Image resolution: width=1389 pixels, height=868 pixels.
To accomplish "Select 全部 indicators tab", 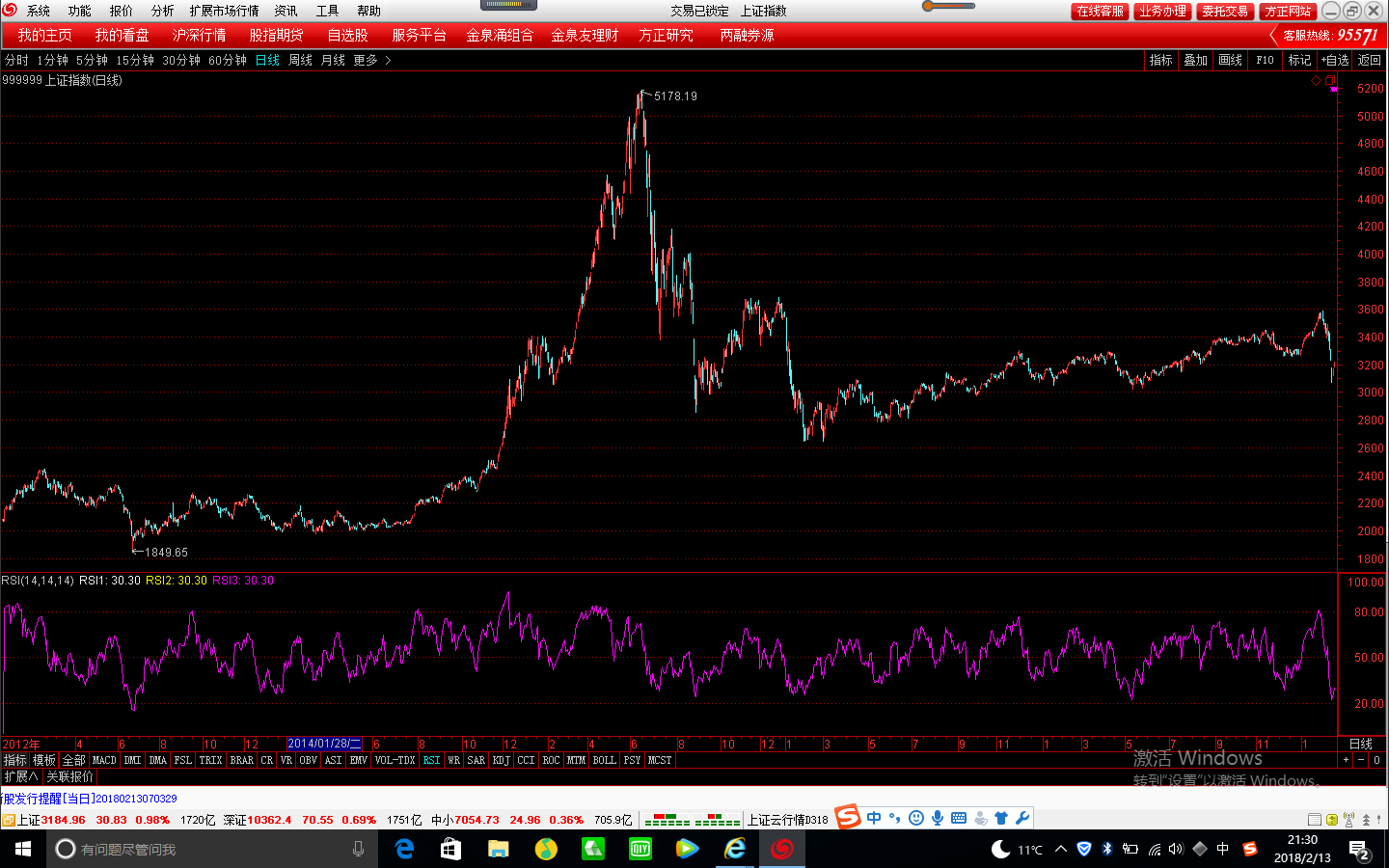I will point(73,760).
